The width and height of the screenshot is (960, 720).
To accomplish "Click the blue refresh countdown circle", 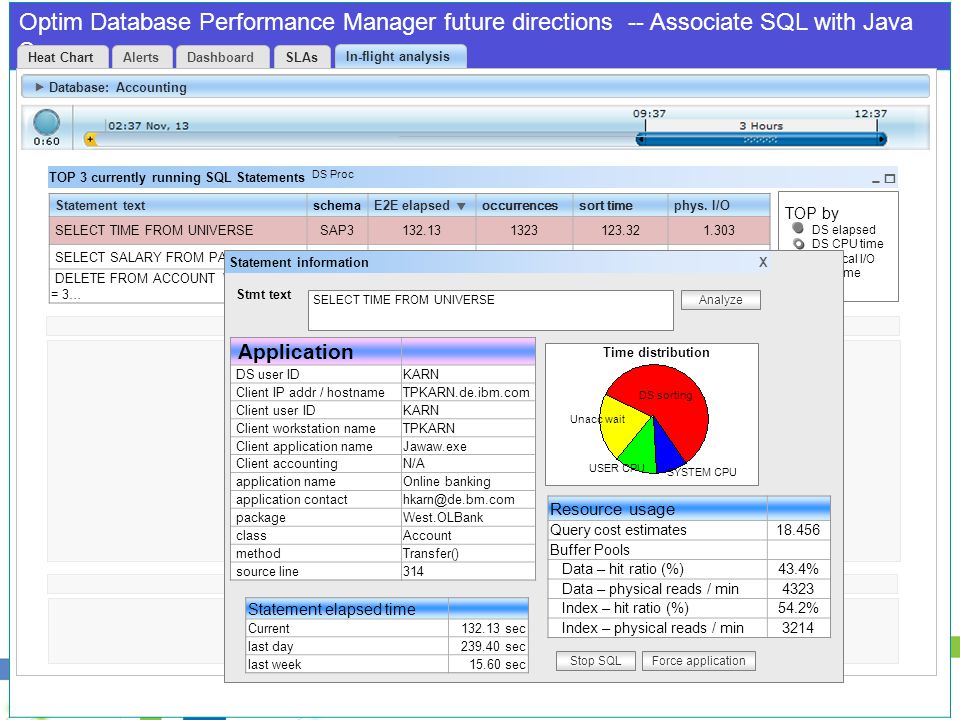I will [x=47, y=122].
